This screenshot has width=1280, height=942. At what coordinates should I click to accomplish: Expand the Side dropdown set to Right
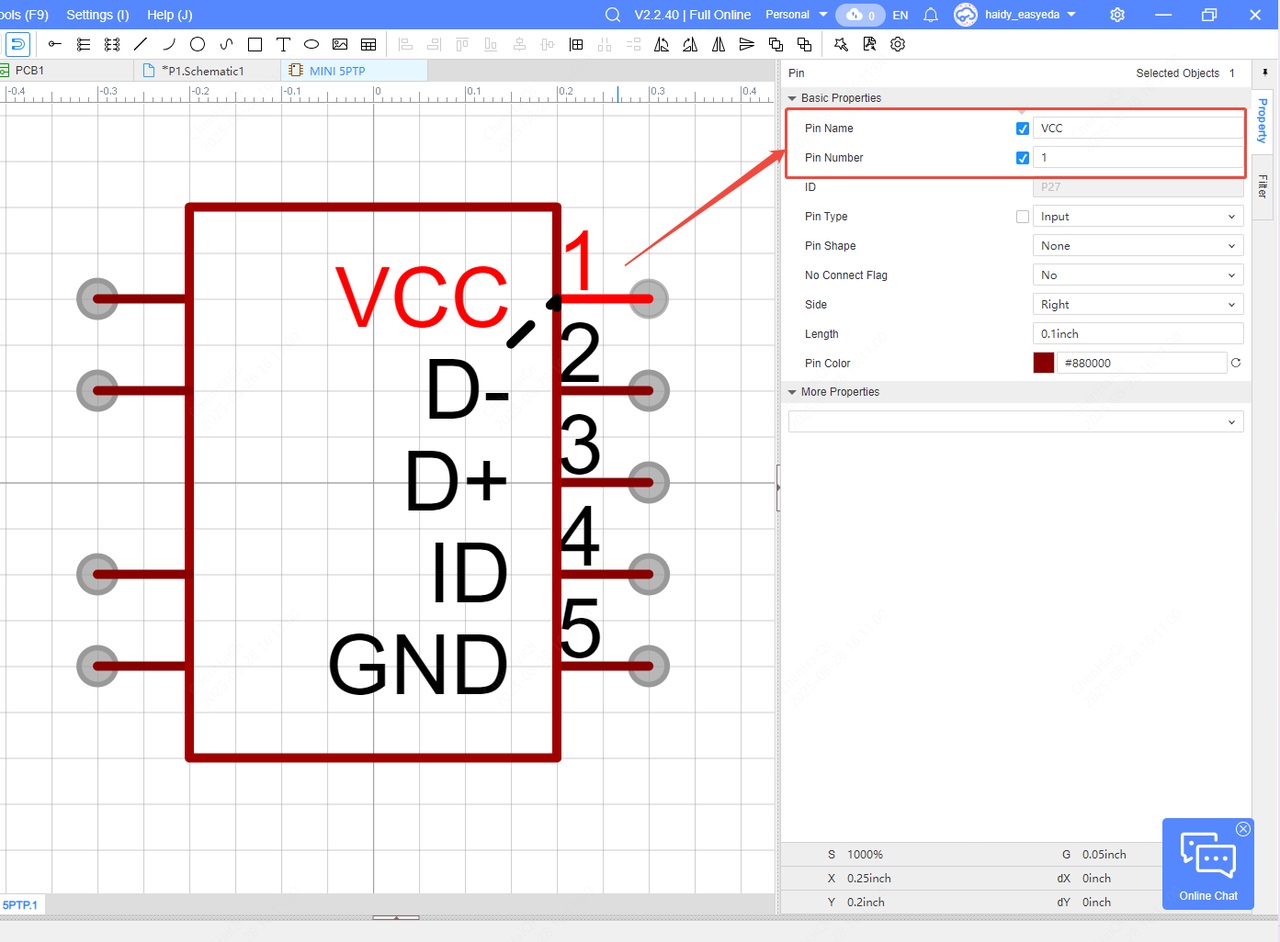(x=1137, y=305)
